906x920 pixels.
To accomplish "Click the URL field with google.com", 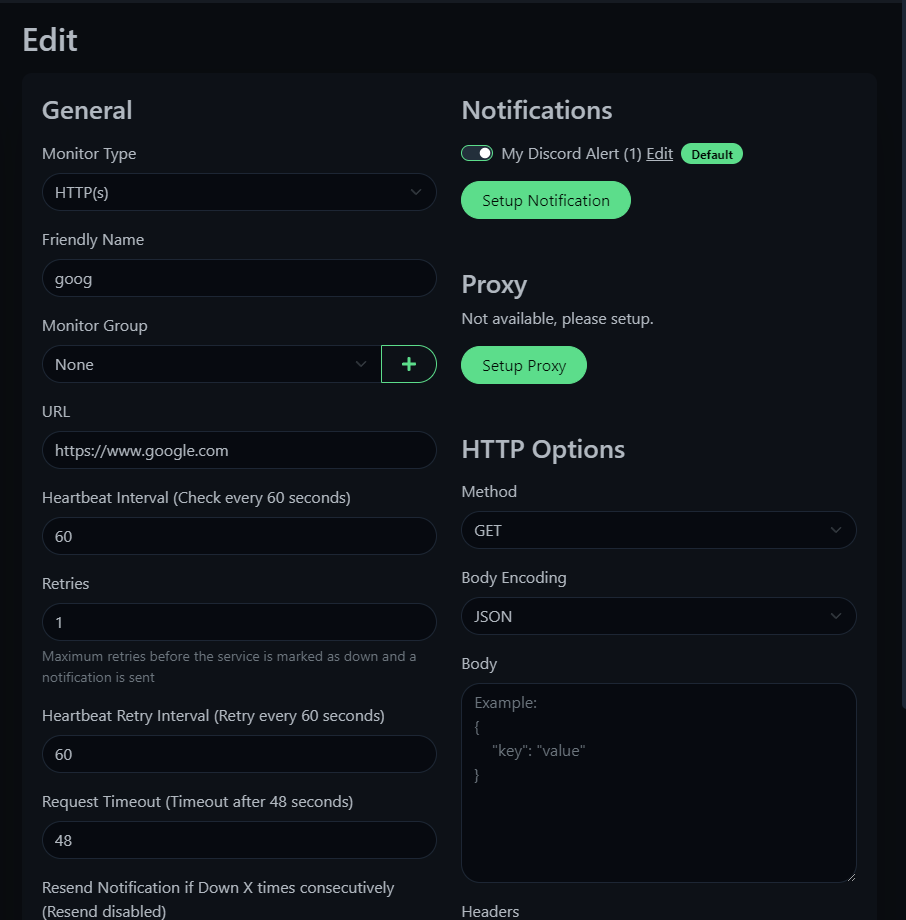I will click(x=239, y=450).
